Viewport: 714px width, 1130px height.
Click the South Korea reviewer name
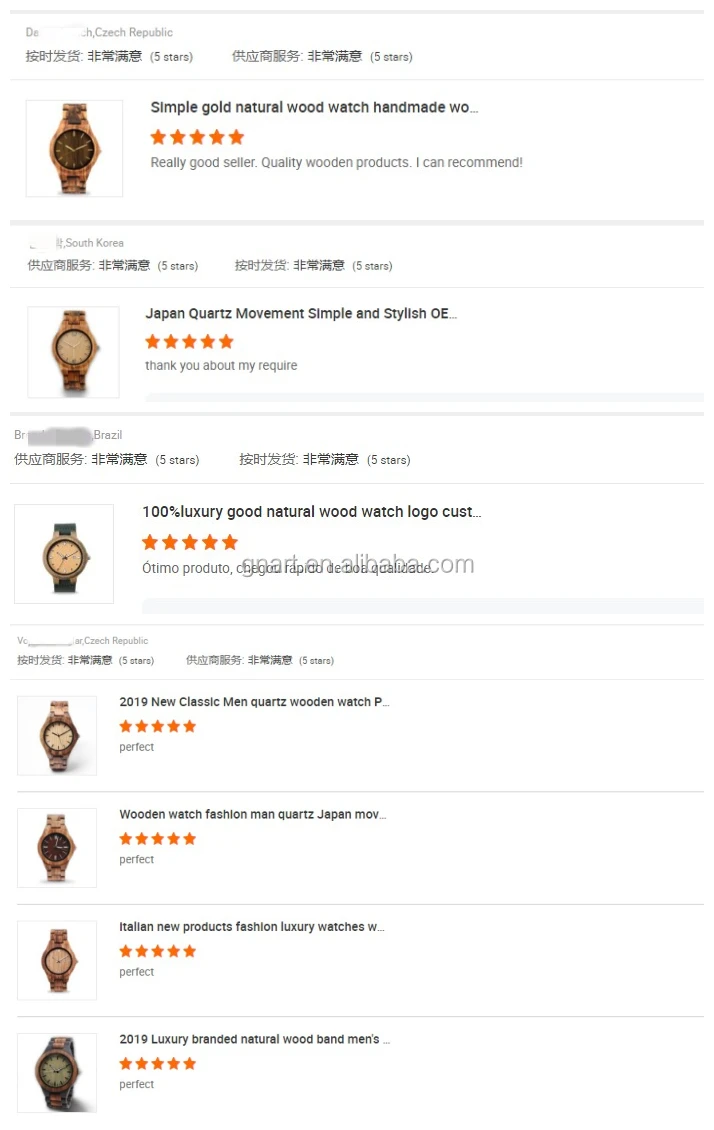(x=77, y=243)
